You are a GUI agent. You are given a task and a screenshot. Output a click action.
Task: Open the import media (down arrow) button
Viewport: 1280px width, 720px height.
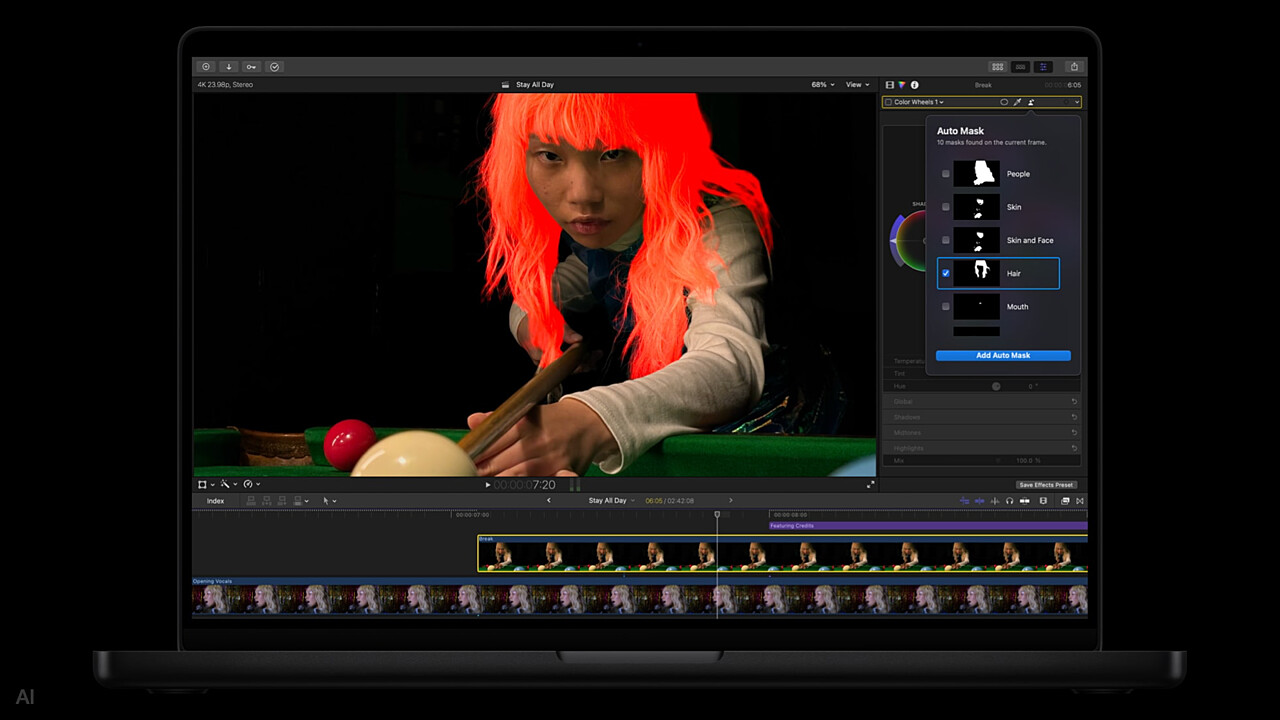tap(228, 67)
